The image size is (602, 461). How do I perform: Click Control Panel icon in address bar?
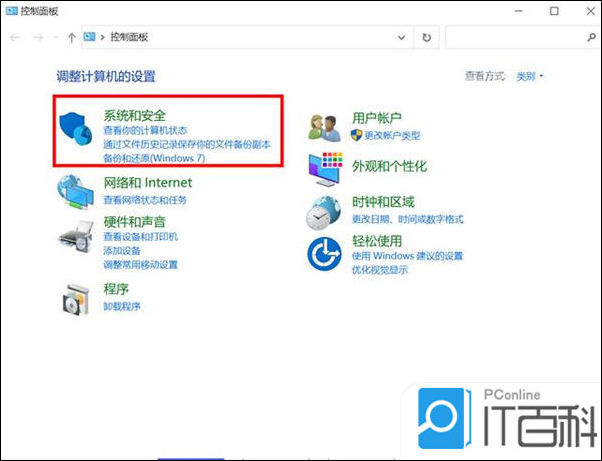coord(89,37)
